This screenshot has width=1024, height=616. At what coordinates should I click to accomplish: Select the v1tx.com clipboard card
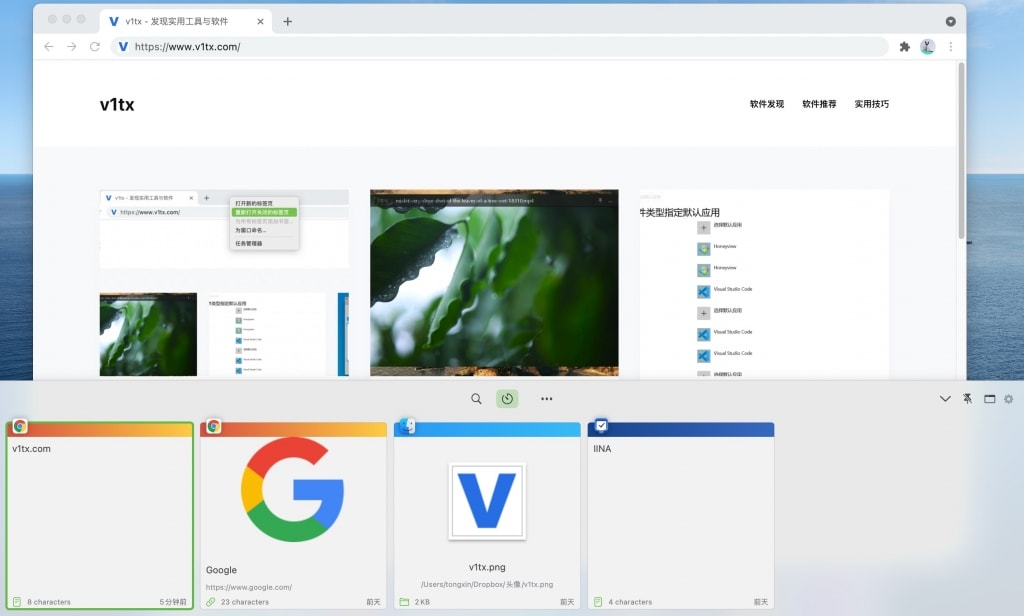[100, 515]
